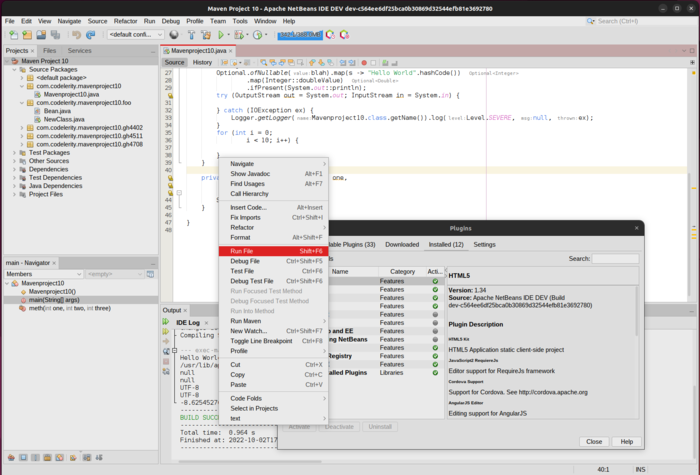The width and height of the screenshot is (700, 475).
Task: Expand the Test Packages tree node
Action: click(x=14, y=153)
